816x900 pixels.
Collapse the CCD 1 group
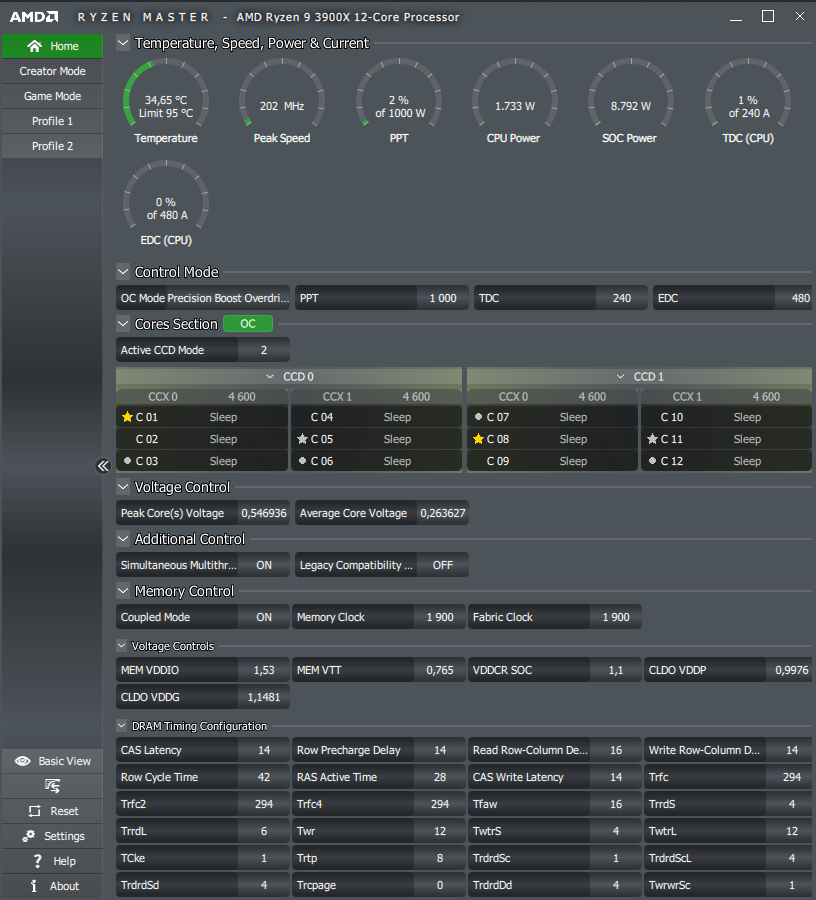(620, 377)
